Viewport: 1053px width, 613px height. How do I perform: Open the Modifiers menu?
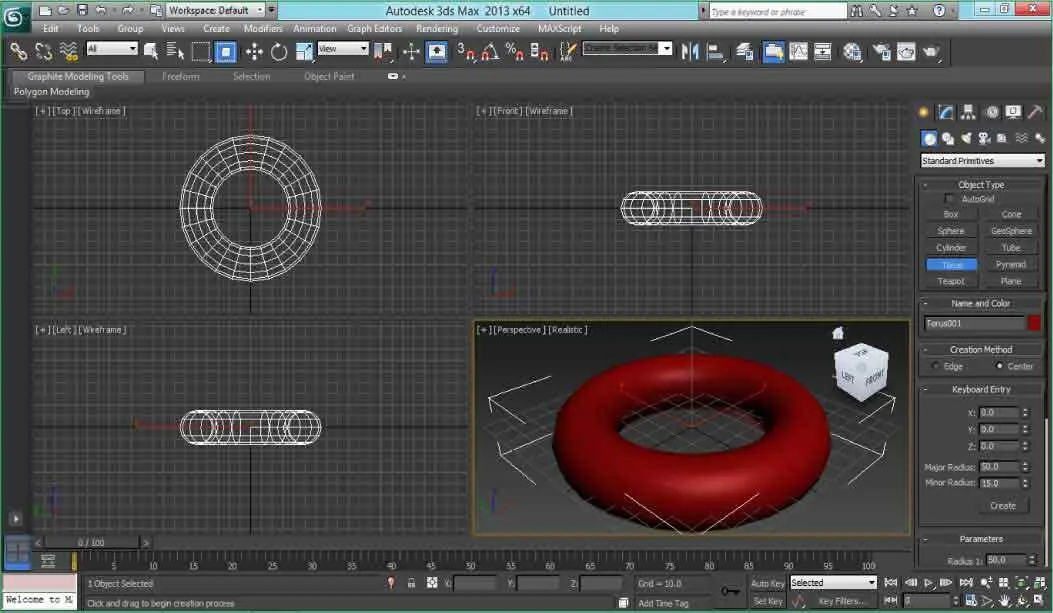tap(263, 29)
